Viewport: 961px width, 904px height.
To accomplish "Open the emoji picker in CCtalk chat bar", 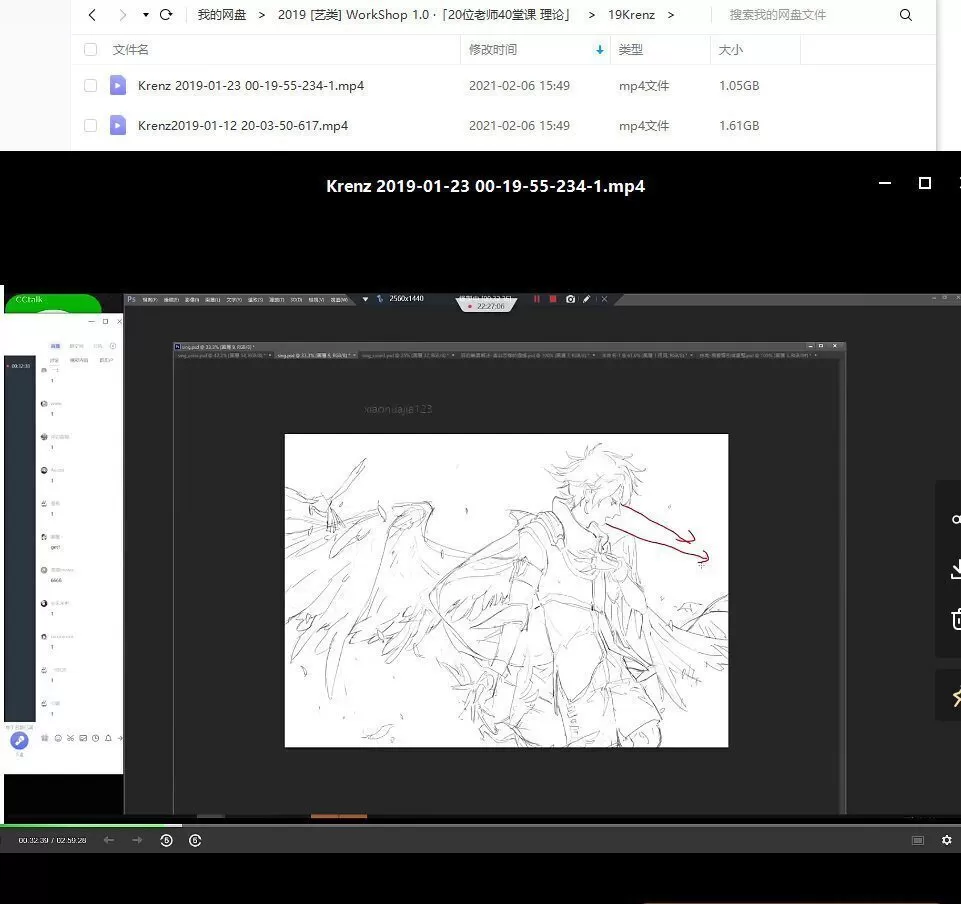I will point(58,738).
